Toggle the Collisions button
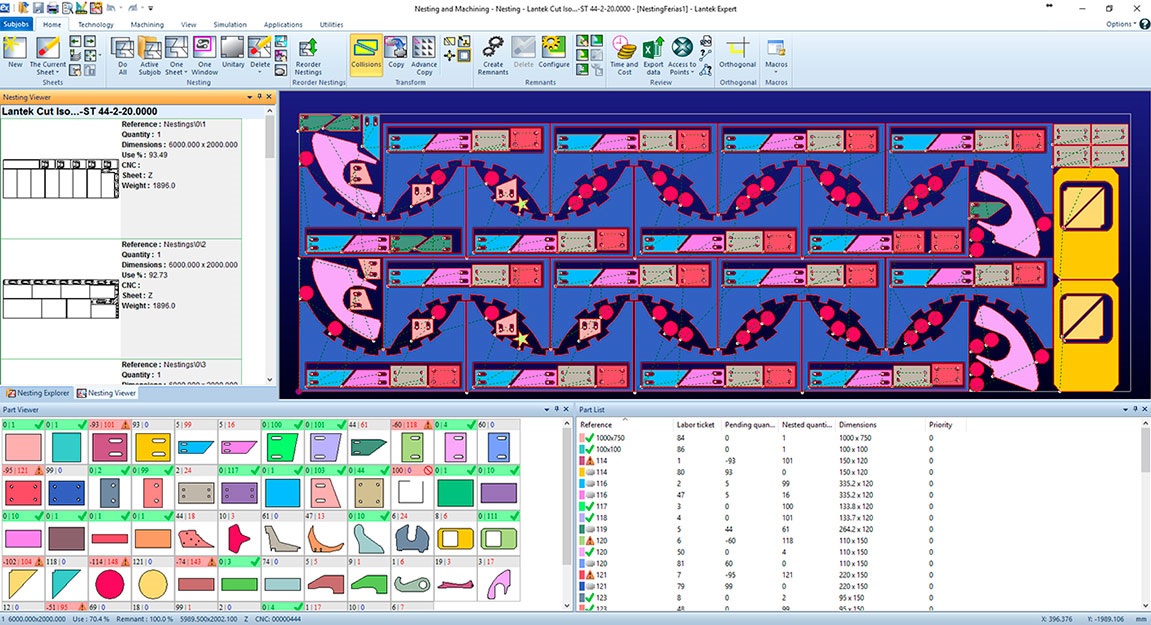 point(366,54)
